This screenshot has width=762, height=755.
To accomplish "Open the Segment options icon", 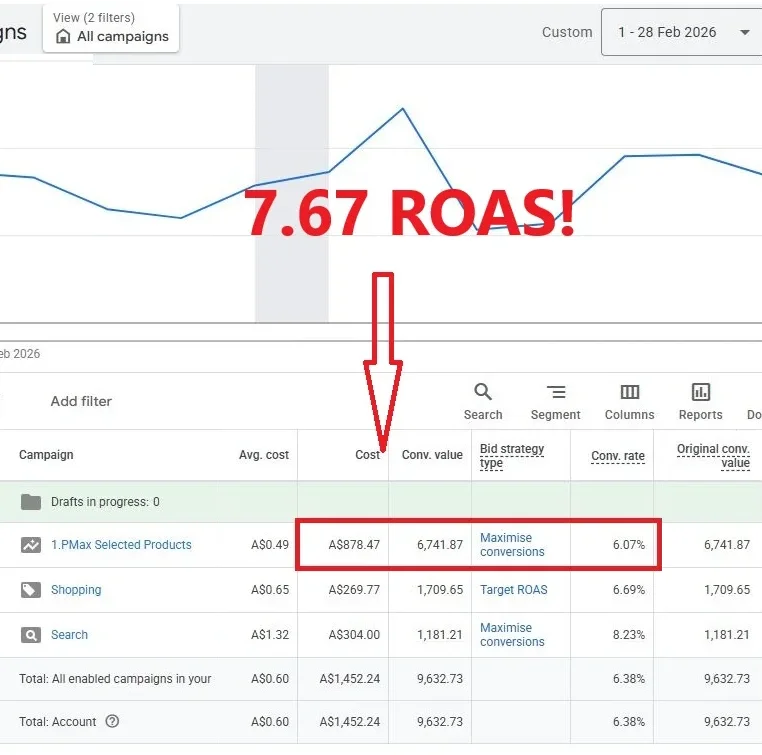I will click(x=555, y=392).
